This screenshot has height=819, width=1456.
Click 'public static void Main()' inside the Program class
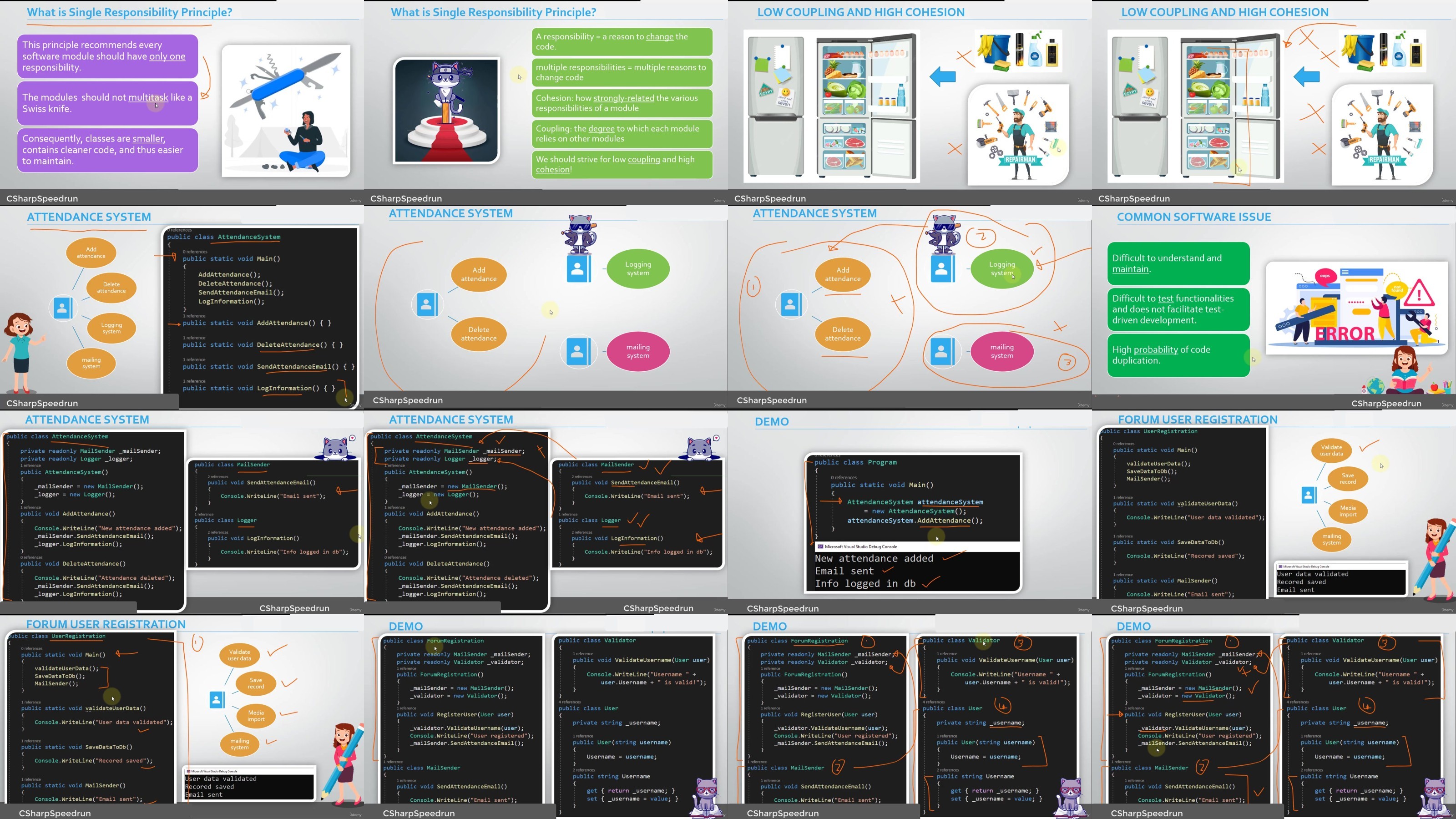882,485
